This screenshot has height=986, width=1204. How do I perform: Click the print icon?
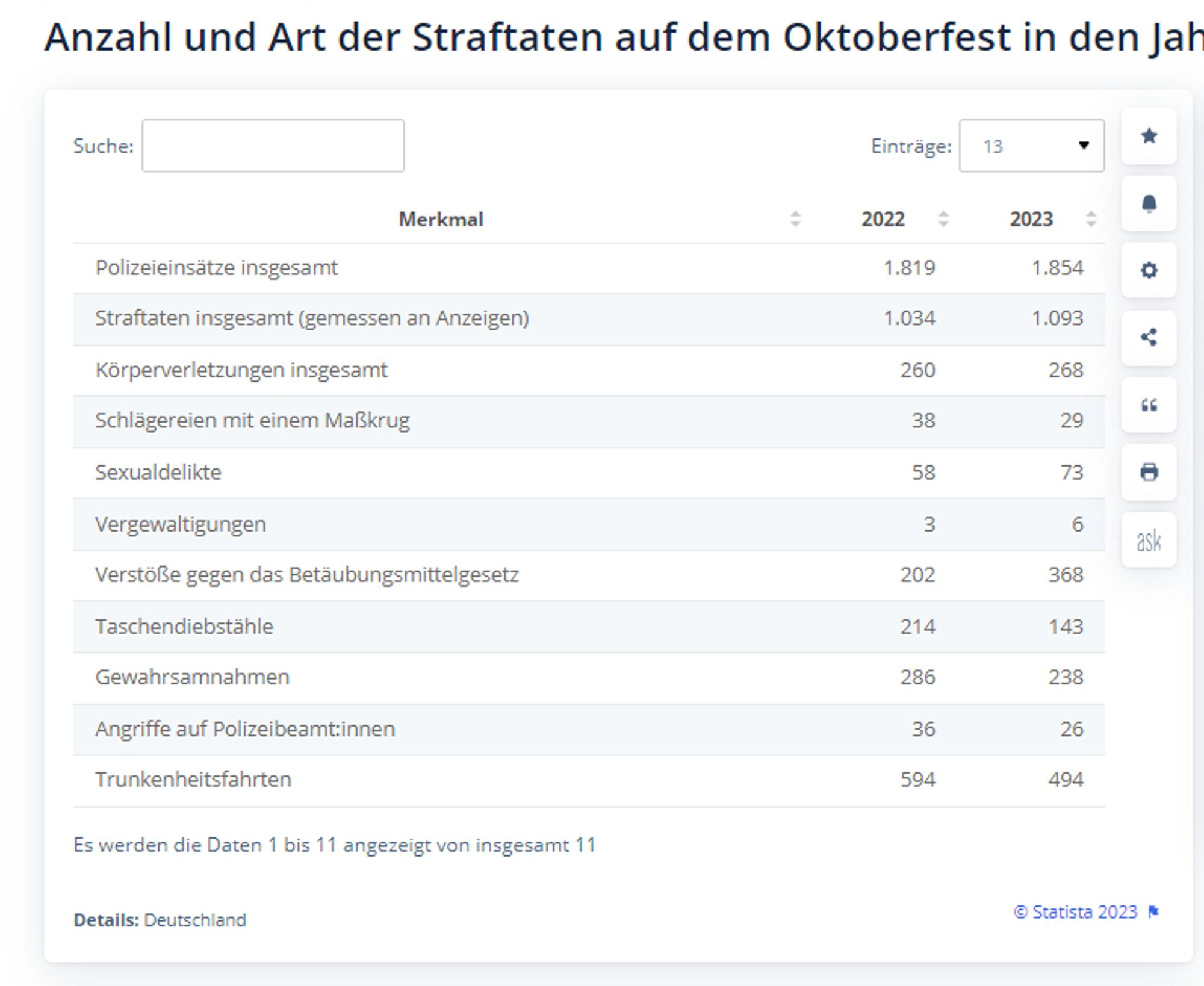click(x=1149, y=473)
